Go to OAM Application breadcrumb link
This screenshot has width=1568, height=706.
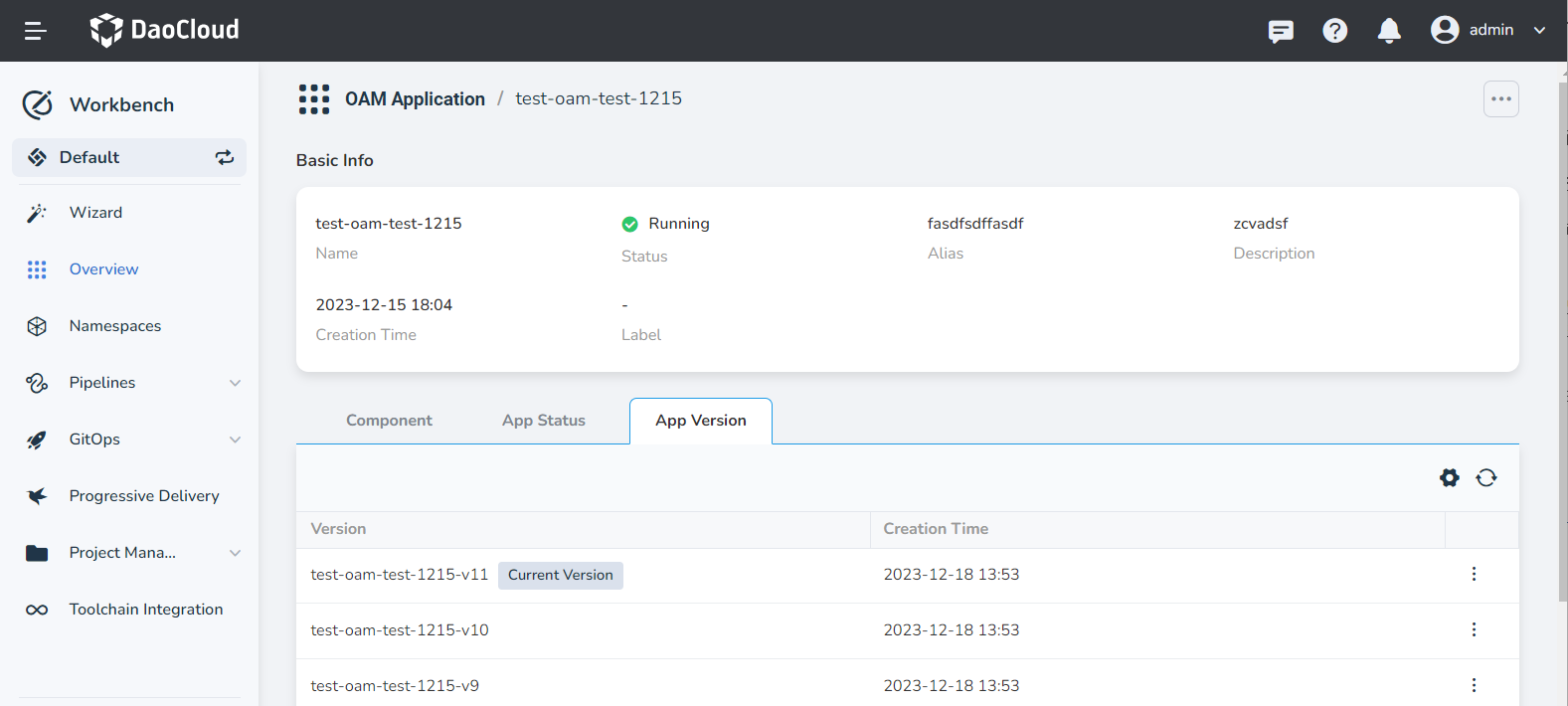point(415,99)
